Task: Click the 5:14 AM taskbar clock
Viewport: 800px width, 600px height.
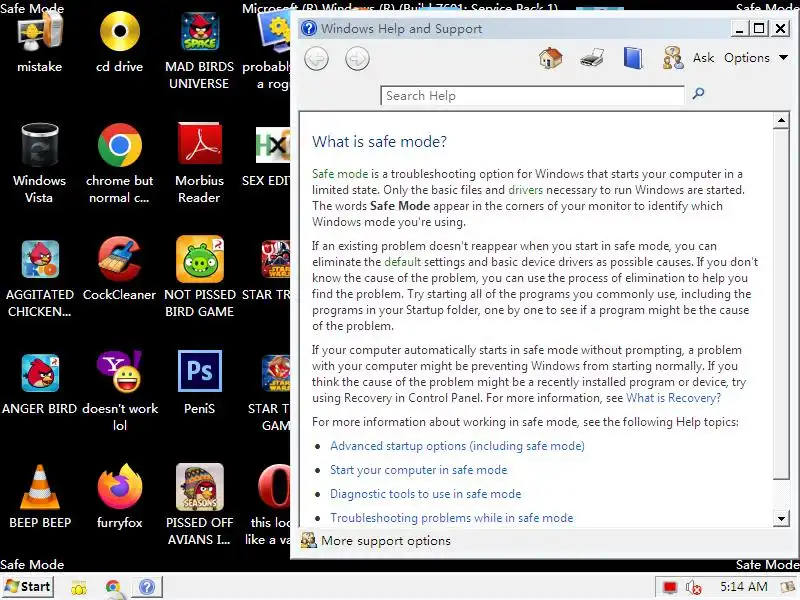Action: [743, 587]
